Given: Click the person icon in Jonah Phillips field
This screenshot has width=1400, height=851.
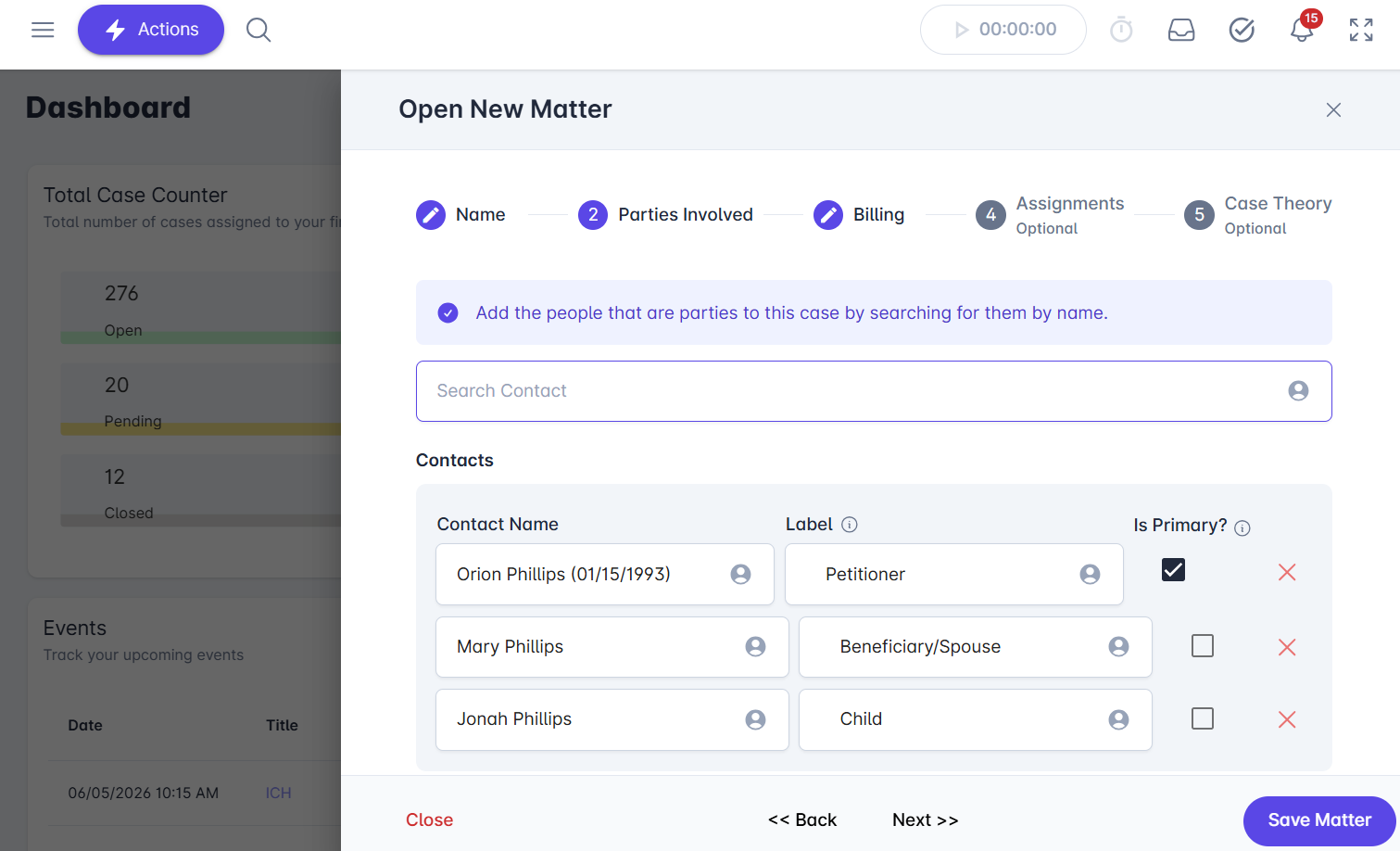Looking at the screenshot, I should coord(755,719).
